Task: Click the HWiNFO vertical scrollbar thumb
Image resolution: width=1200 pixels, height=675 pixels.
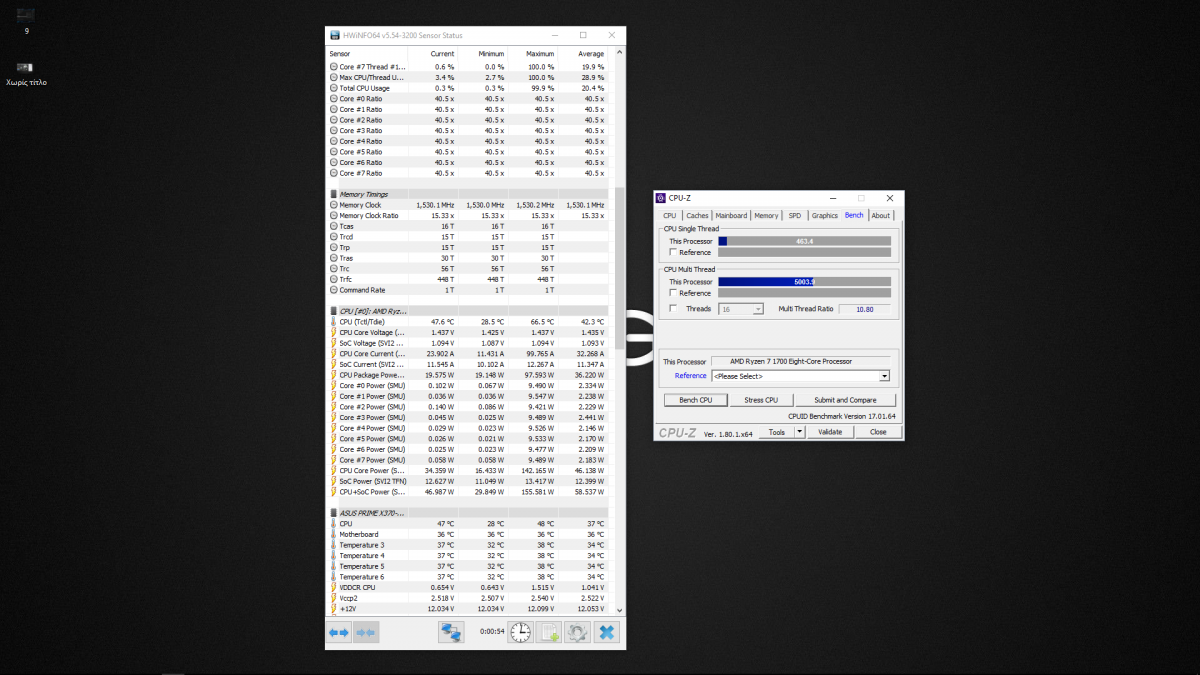Action: click(619, 268)
